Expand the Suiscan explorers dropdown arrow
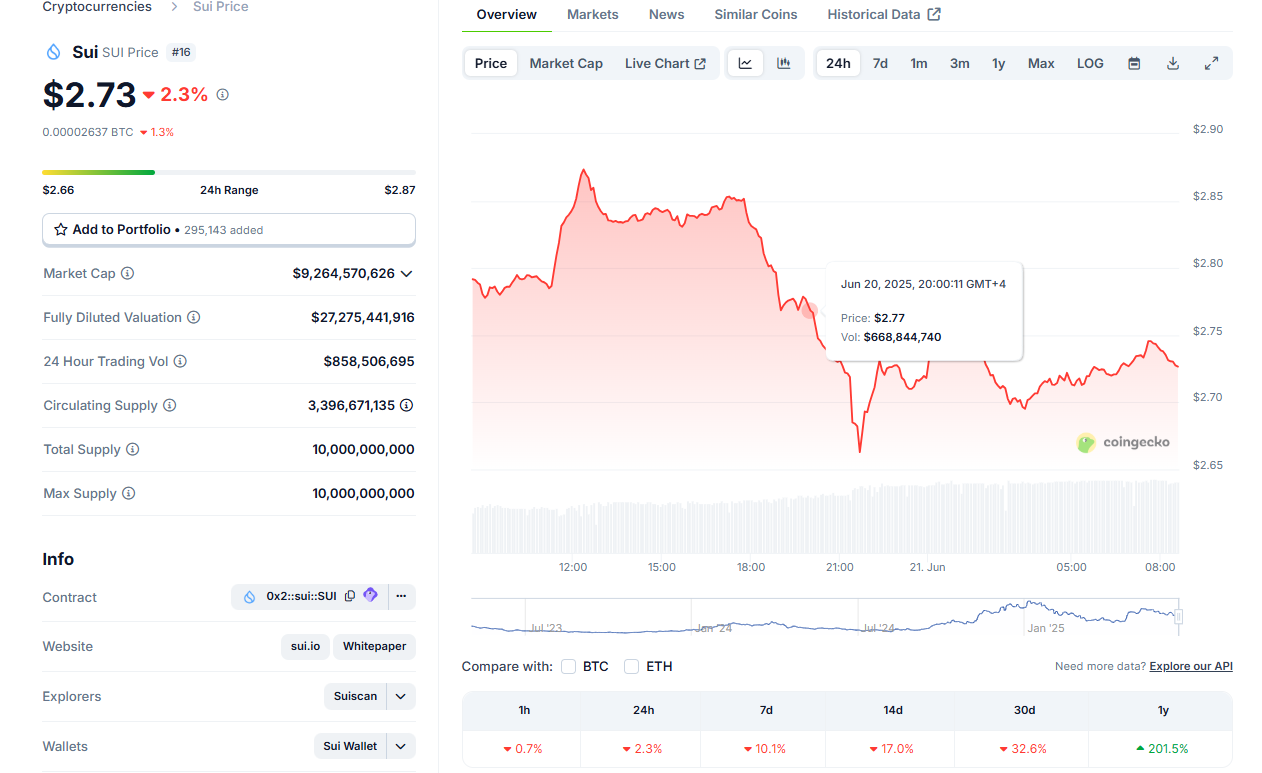 (401, 696)
